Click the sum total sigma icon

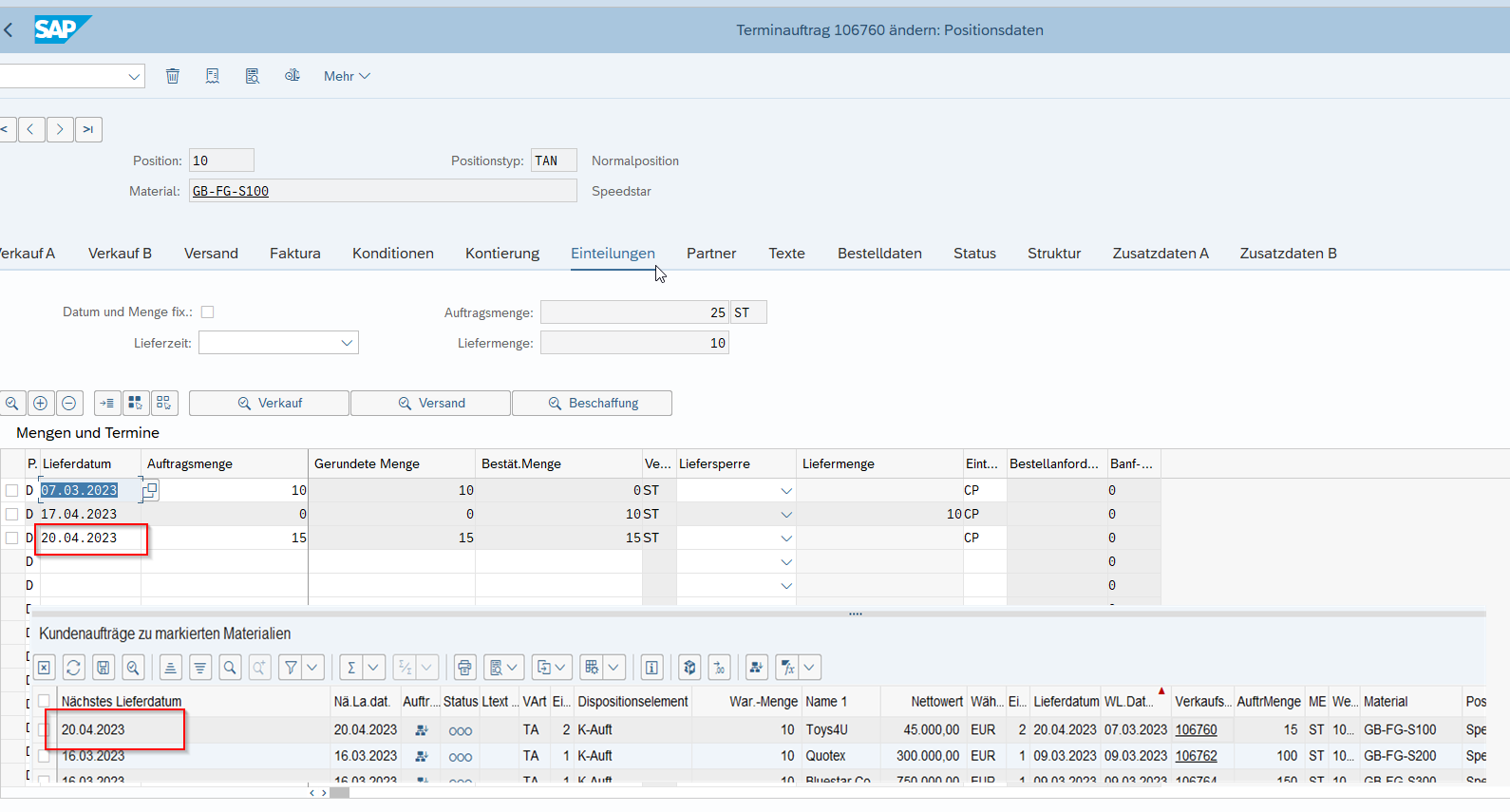[351, 668]
